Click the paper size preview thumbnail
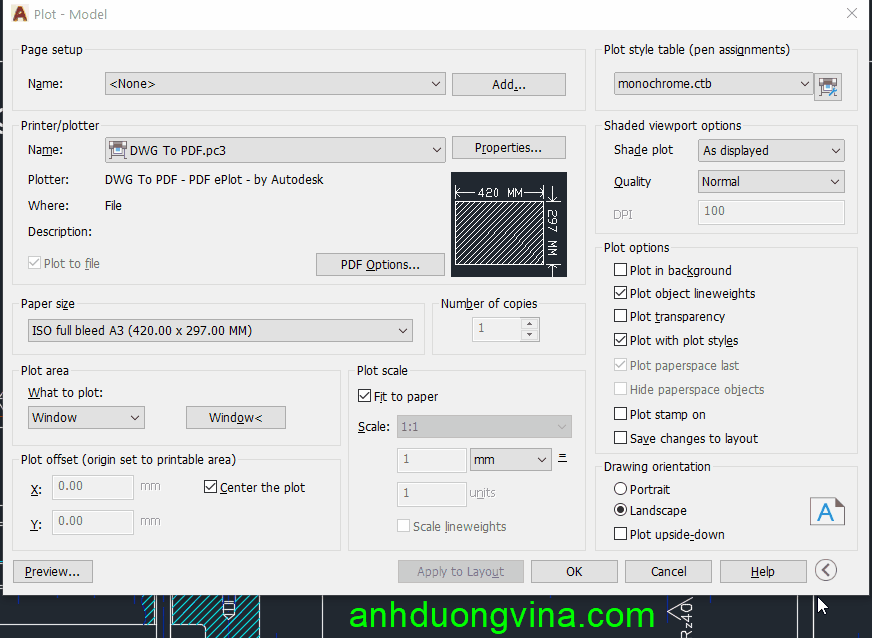The image size is (872, 638). coord(508,225)
